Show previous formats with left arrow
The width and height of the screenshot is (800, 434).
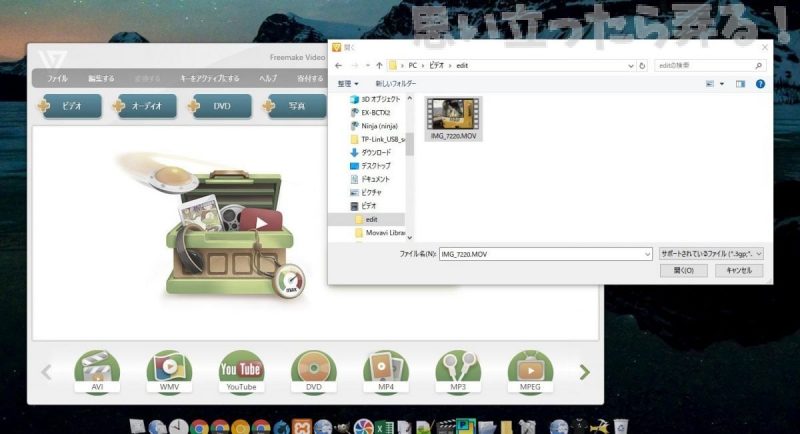tap(46, 372)
